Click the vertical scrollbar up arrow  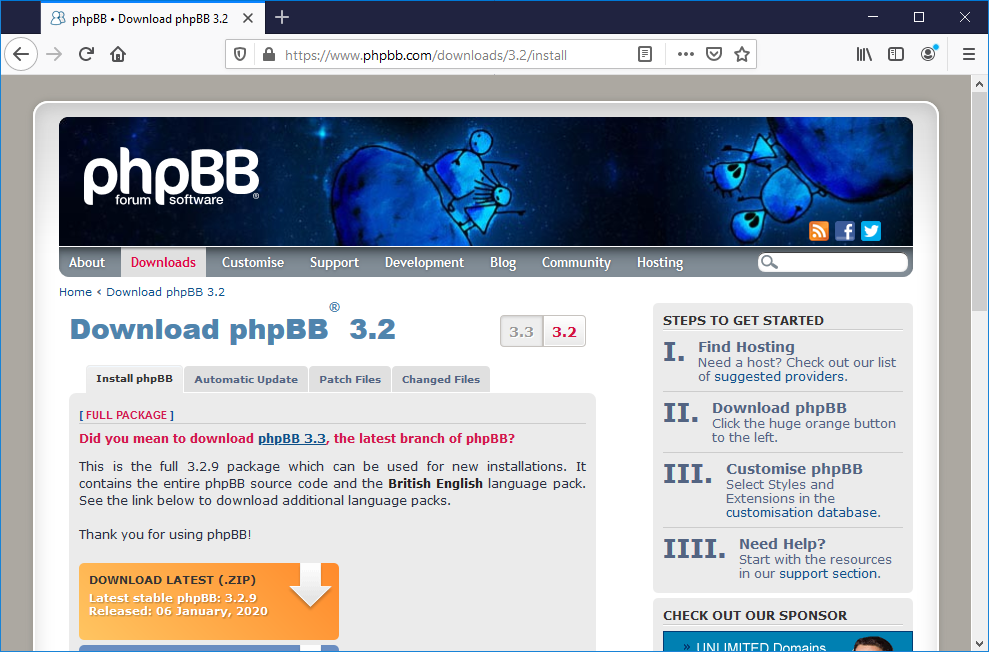(x=979, y=84)
